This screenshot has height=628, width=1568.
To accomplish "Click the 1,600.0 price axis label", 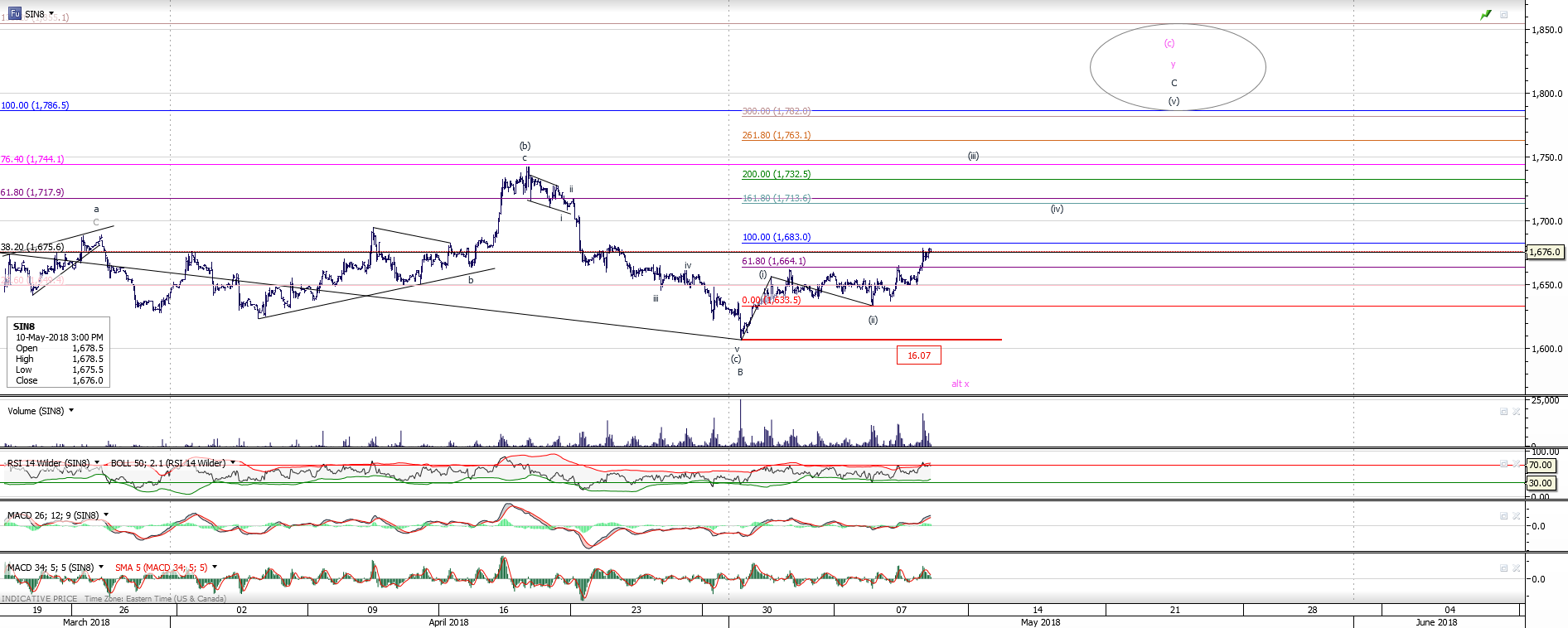I will tap(1547, 349).
